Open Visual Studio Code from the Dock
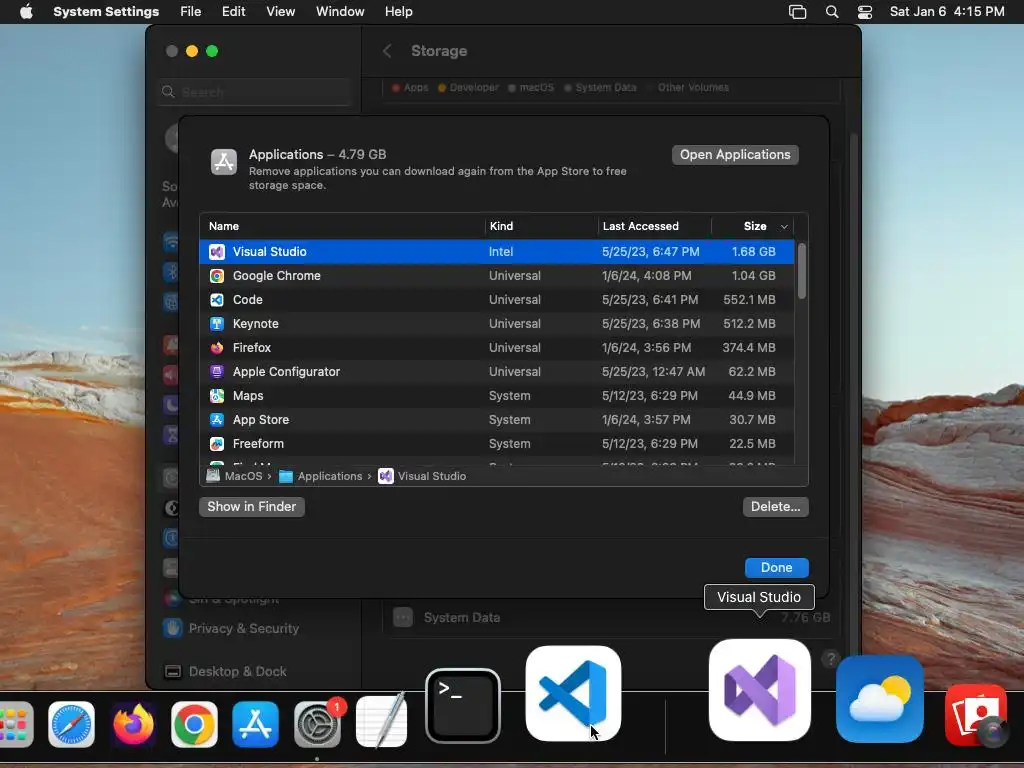Viewport: 1024px width, 768px height. coord(573,694)
